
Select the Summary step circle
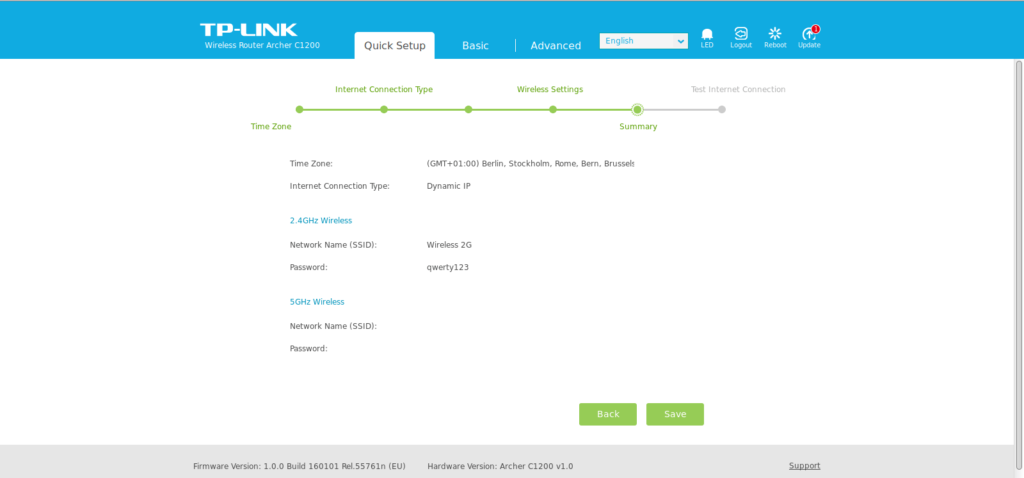coord(637,110)
